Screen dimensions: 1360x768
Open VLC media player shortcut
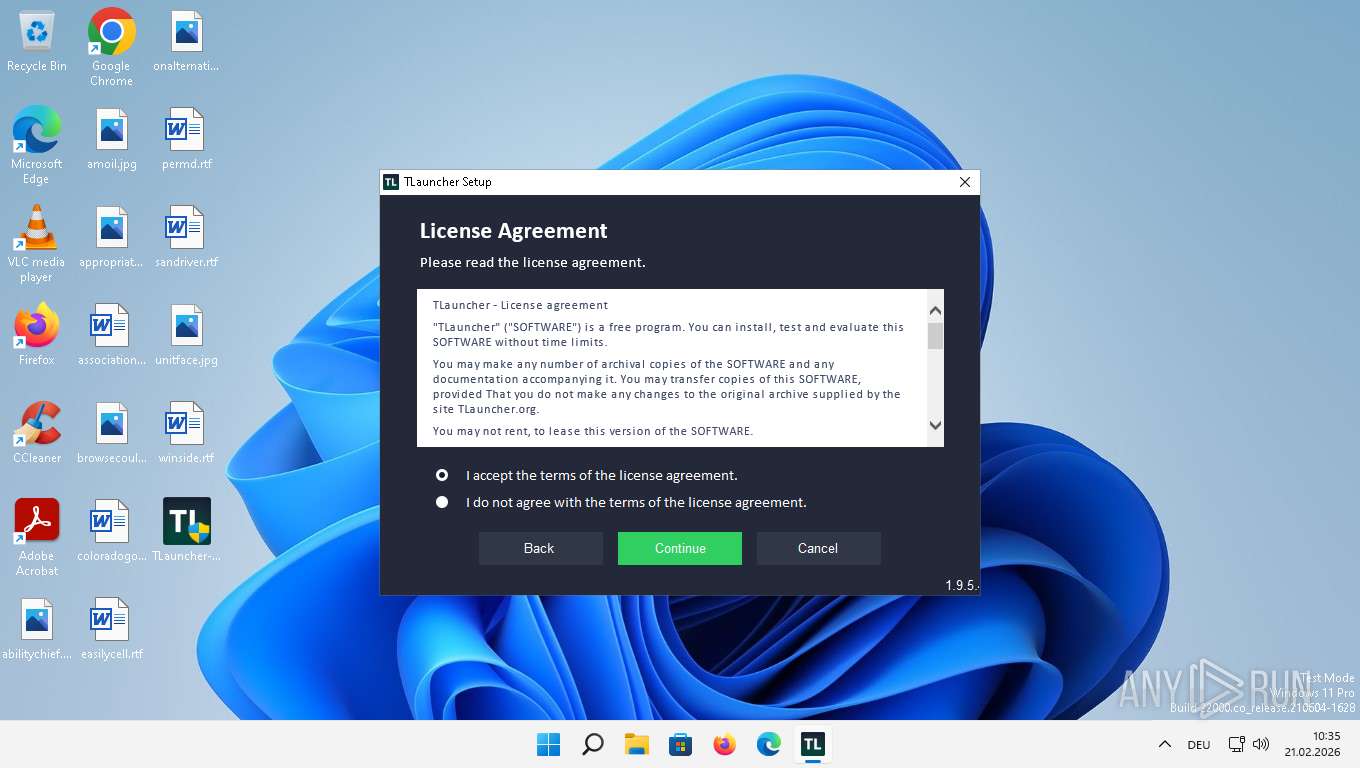tap(37, 243)
